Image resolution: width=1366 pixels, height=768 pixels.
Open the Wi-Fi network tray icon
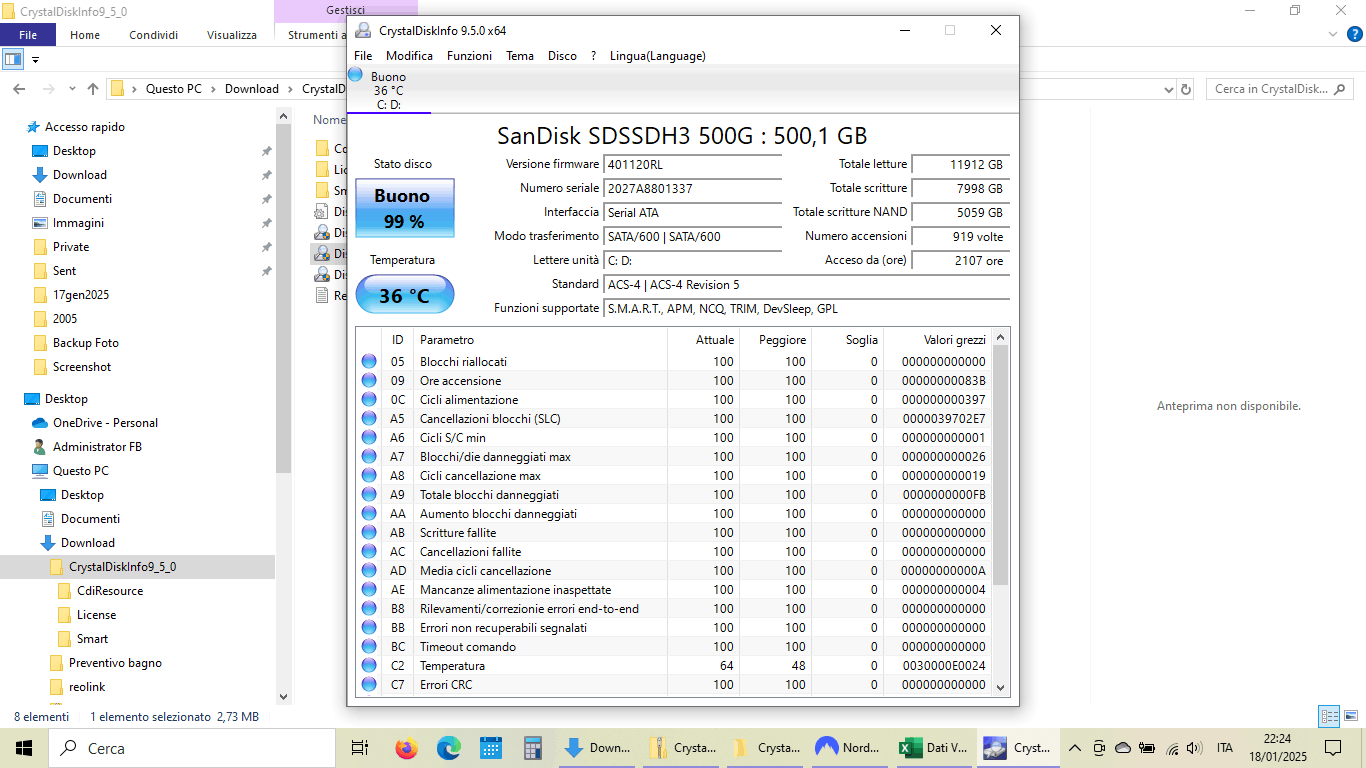coord(1171,748)
